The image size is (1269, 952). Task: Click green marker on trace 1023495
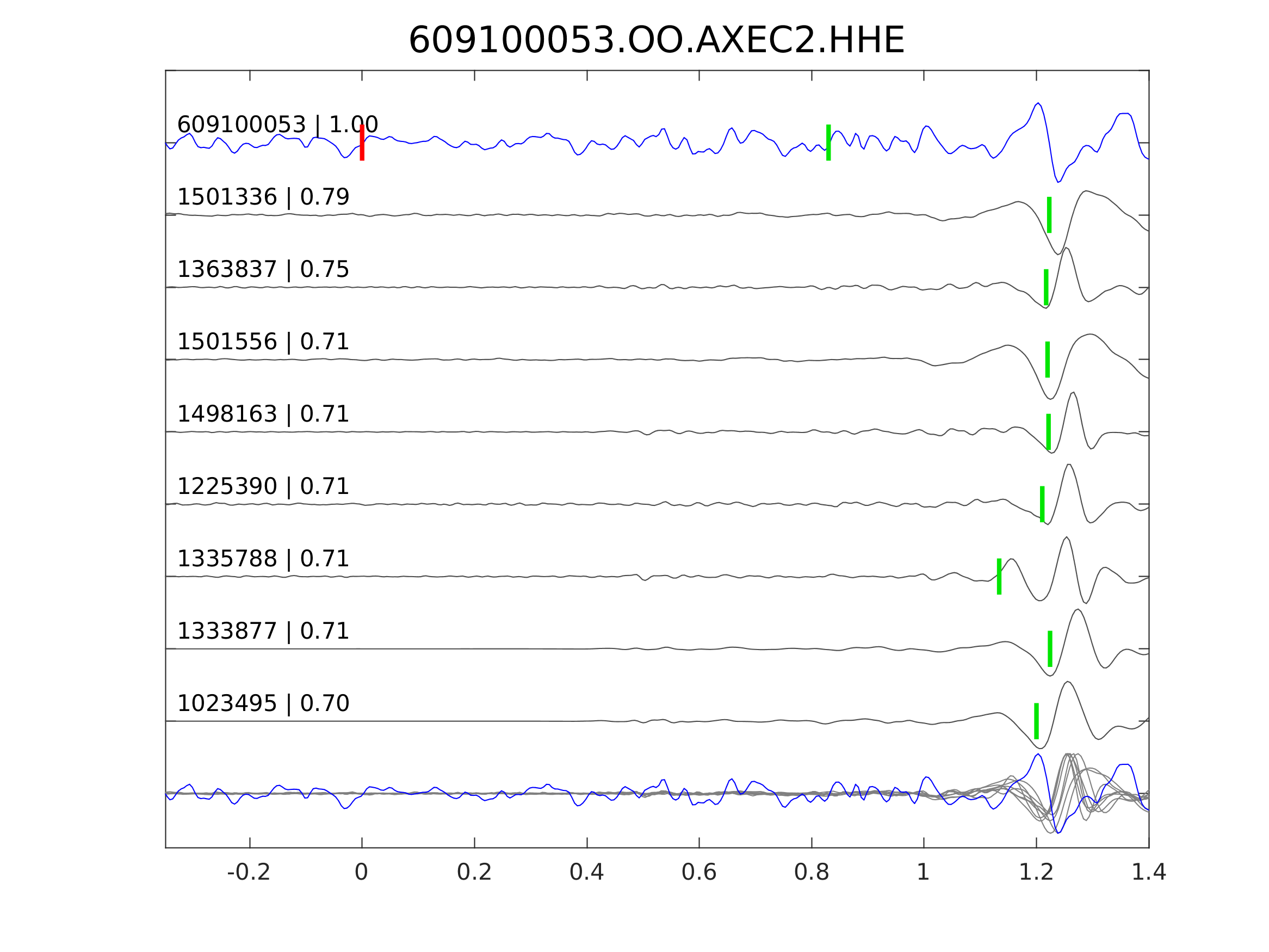click(x=1036, y=721)
